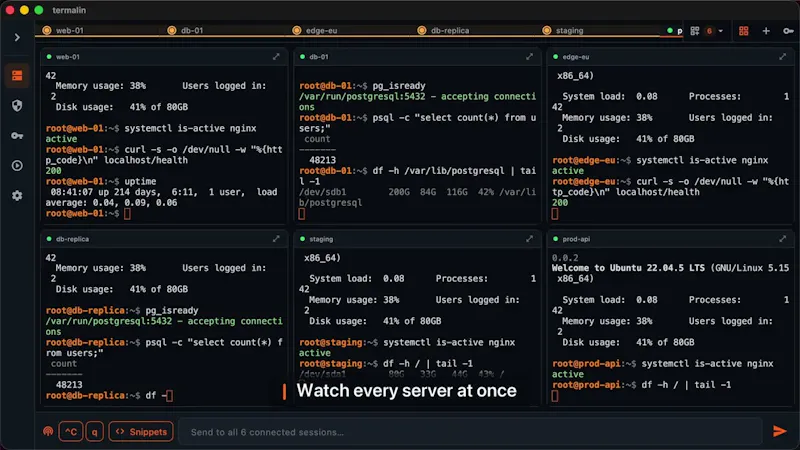
Task: Click the orange send arrow button
Action: pos(780,432)
